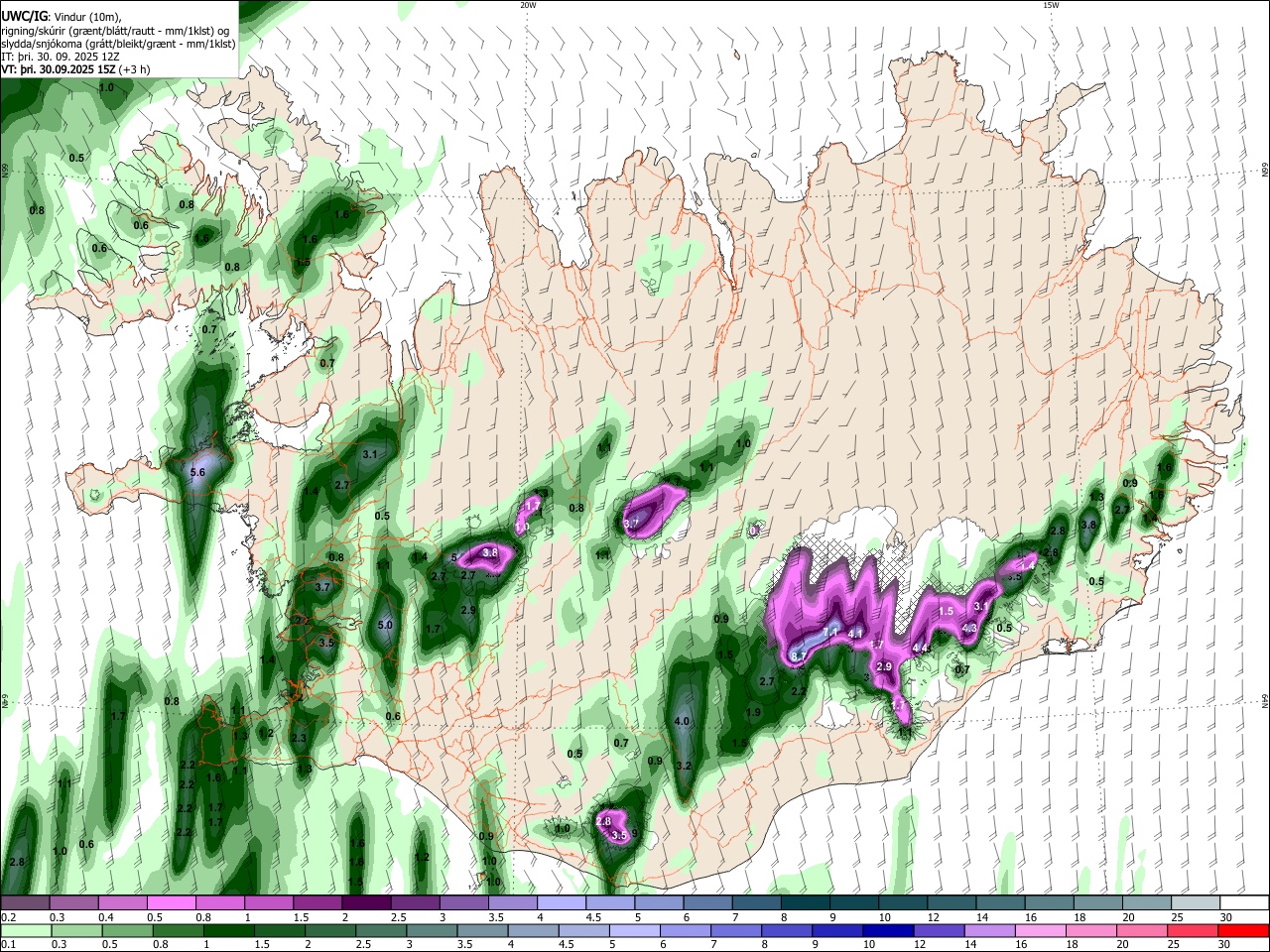The width and height of the screenshot is (1270, 952).
Task: Pick the 10 deep blue swatch in the lower legend
Action: (x=887, y=930)
